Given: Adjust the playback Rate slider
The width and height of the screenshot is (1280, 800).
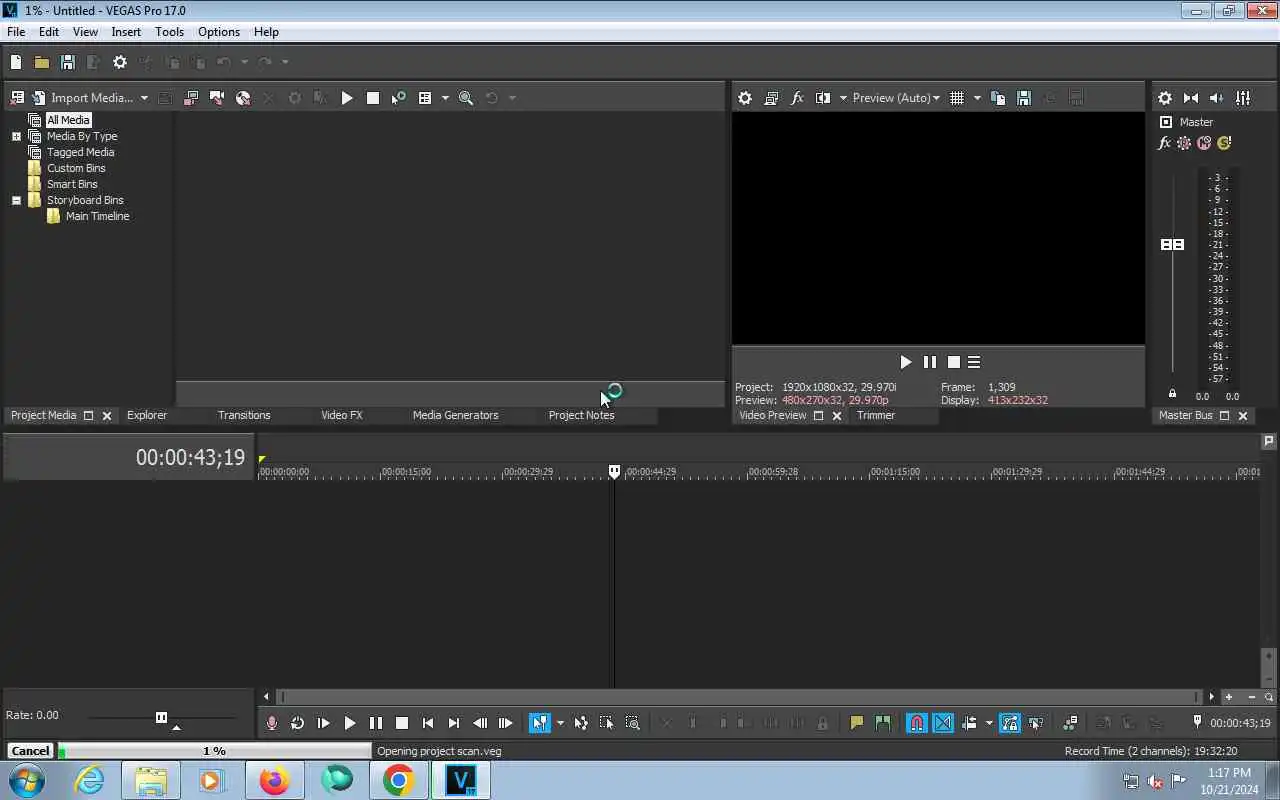Looking at the screenshot, I should 161,717.
